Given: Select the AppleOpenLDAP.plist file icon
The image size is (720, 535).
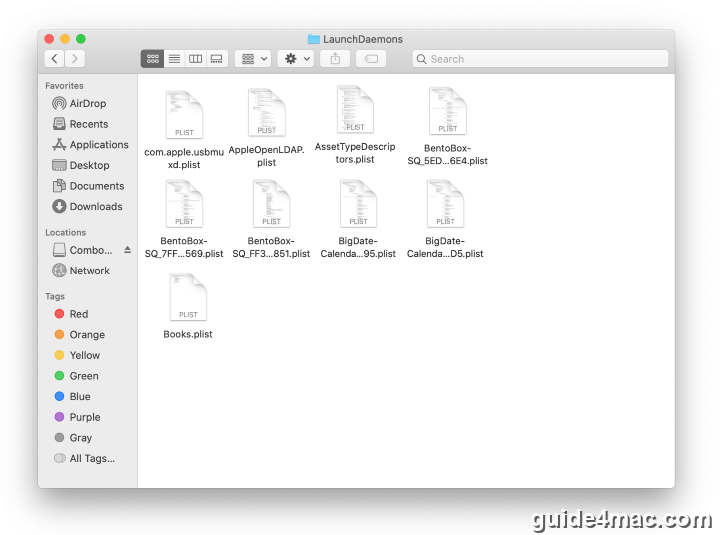Looking at the screenshot, I should (x=267, y=112).
